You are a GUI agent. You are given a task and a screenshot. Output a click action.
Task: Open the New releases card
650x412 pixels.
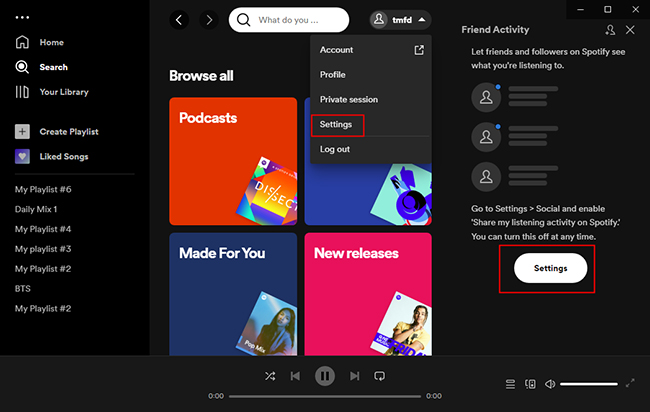coord(368,294)
